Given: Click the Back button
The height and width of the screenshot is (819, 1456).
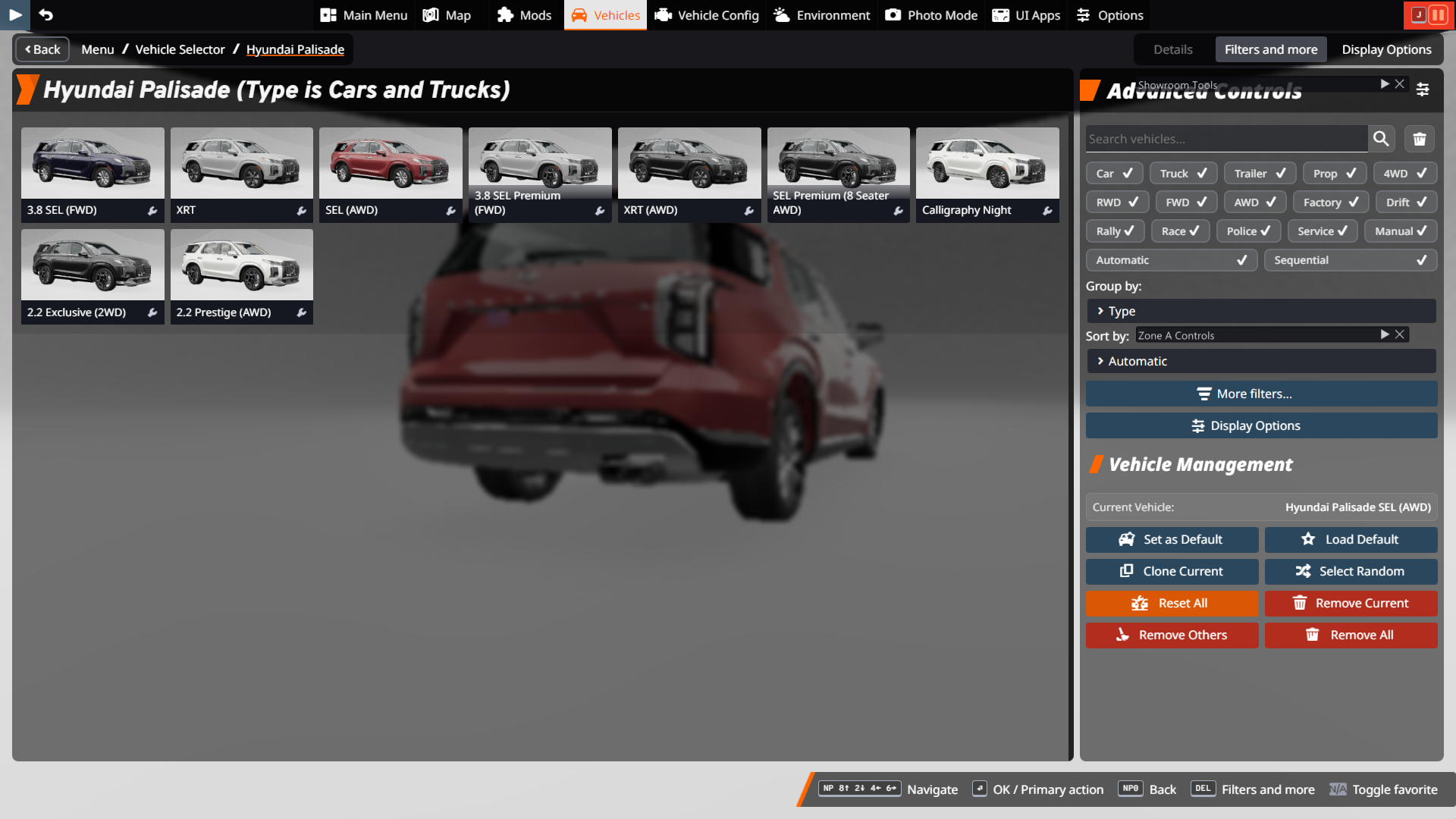Looking at the screenshot, I should (x=42, y=49).
